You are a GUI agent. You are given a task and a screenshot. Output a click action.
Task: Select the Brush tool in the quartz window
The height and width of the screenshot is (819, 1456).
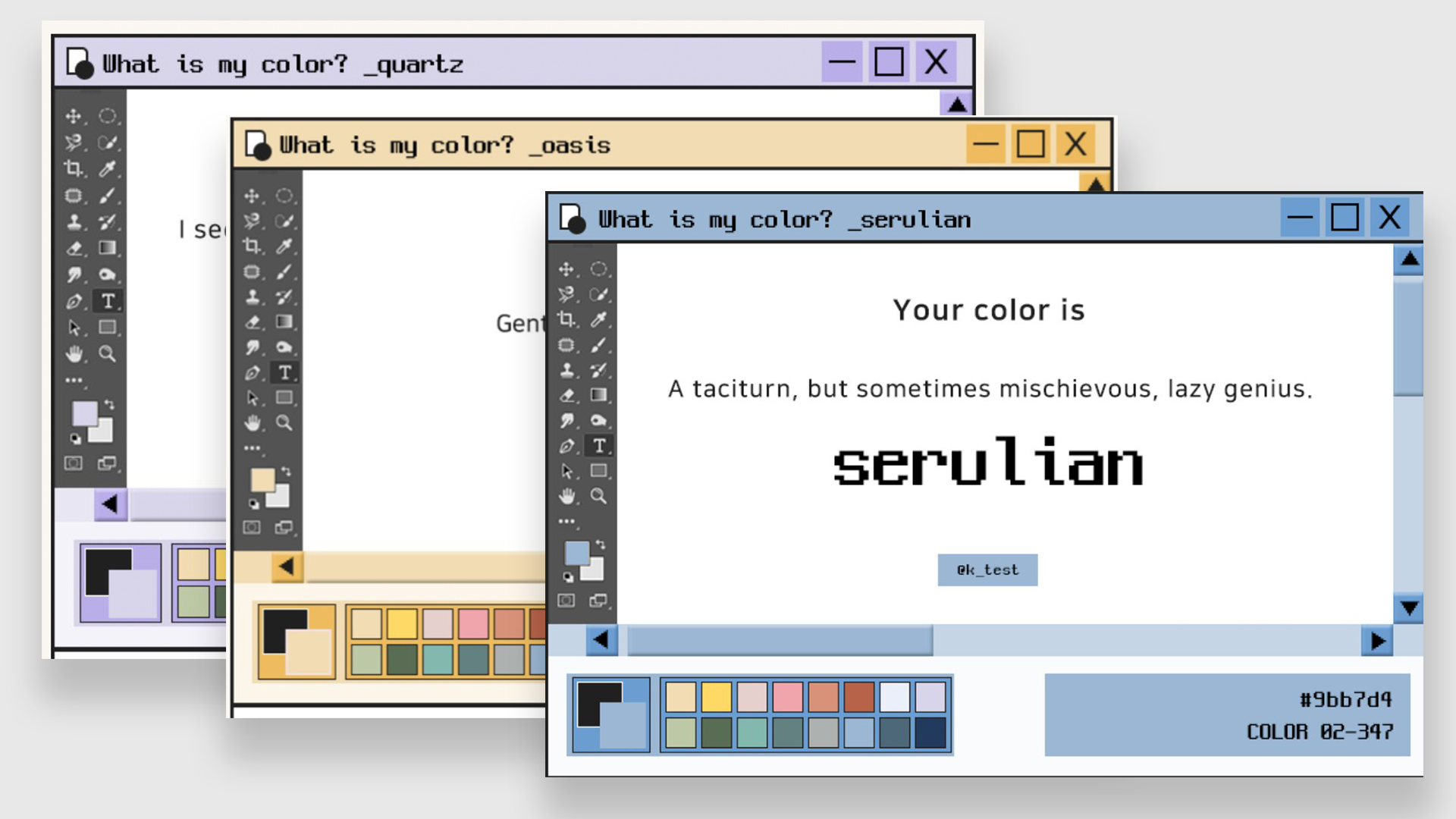[x=108, y=196]
